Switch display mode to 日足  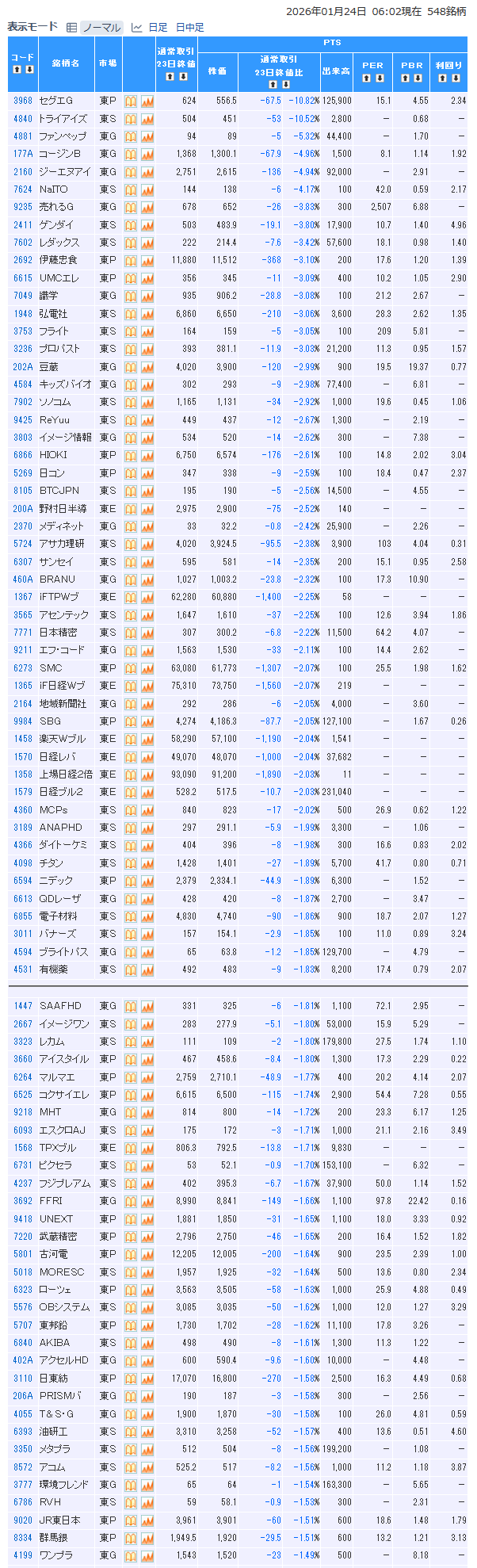click(157, 28)
